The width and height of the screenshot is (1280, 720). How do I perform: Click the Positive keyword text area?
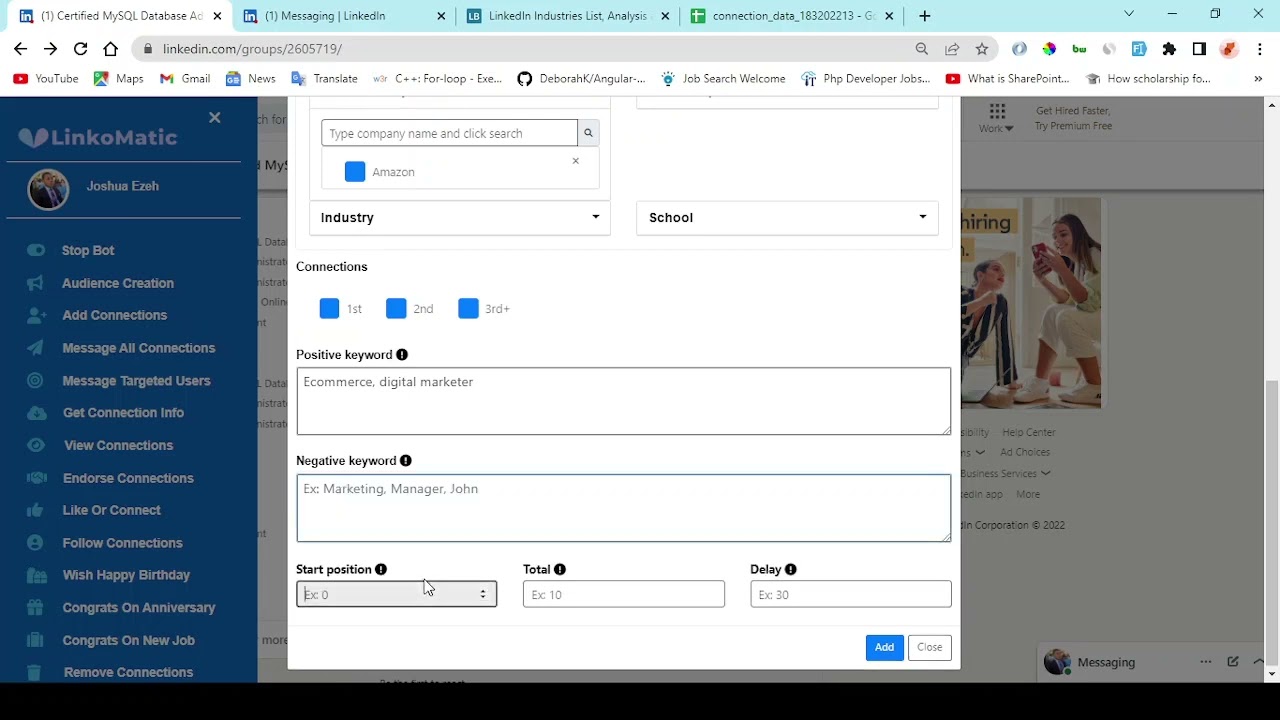click(623, 401)
